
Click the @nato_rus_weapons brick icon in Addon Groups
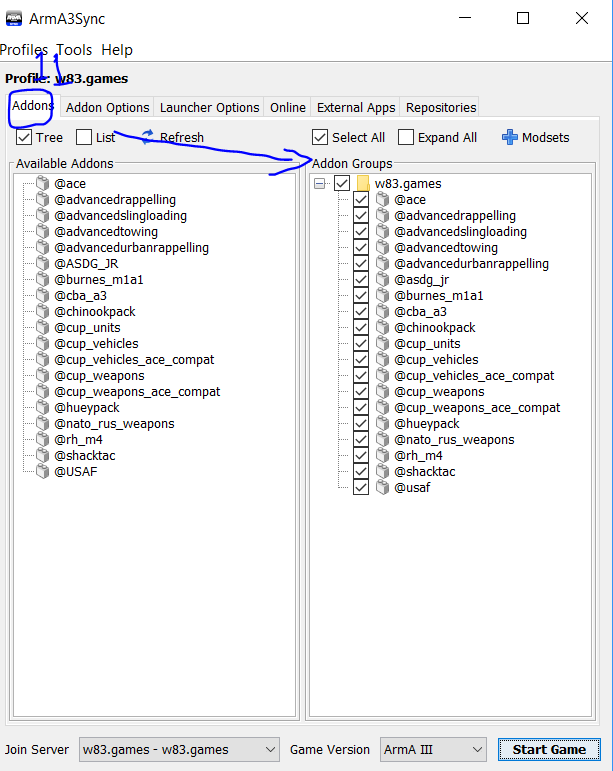pos(382,440)
